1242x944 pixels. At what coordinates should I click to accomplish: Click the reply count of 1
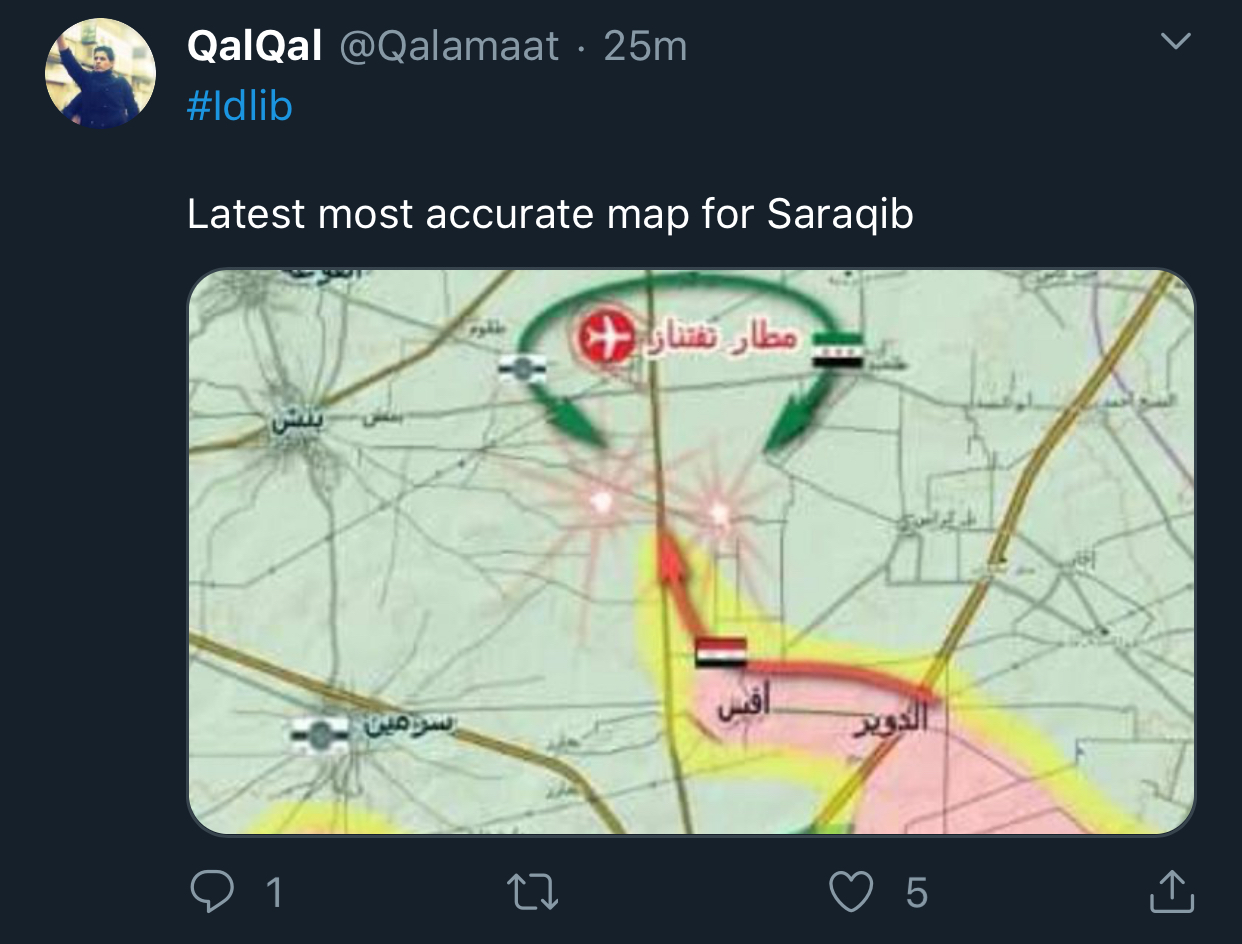(274, 893)
